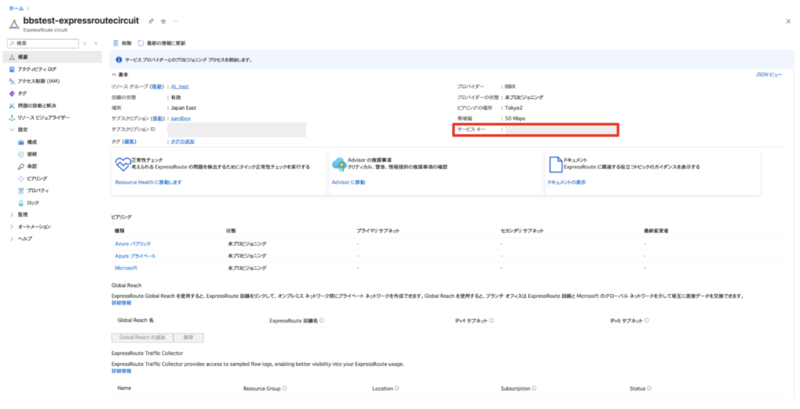The image size is (800, 409).
Task: Click Resource Health に移動します link
Action: tap(148, 182)
